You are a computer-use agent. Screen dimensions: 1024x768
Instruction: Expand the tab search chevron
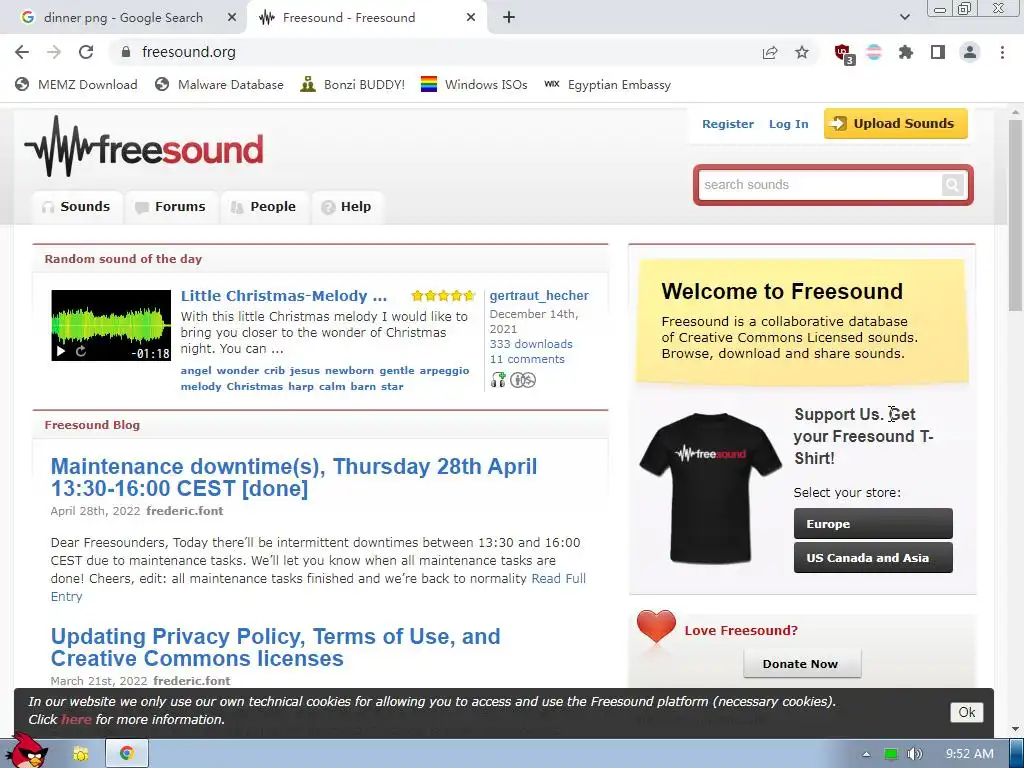coord(904,17)
